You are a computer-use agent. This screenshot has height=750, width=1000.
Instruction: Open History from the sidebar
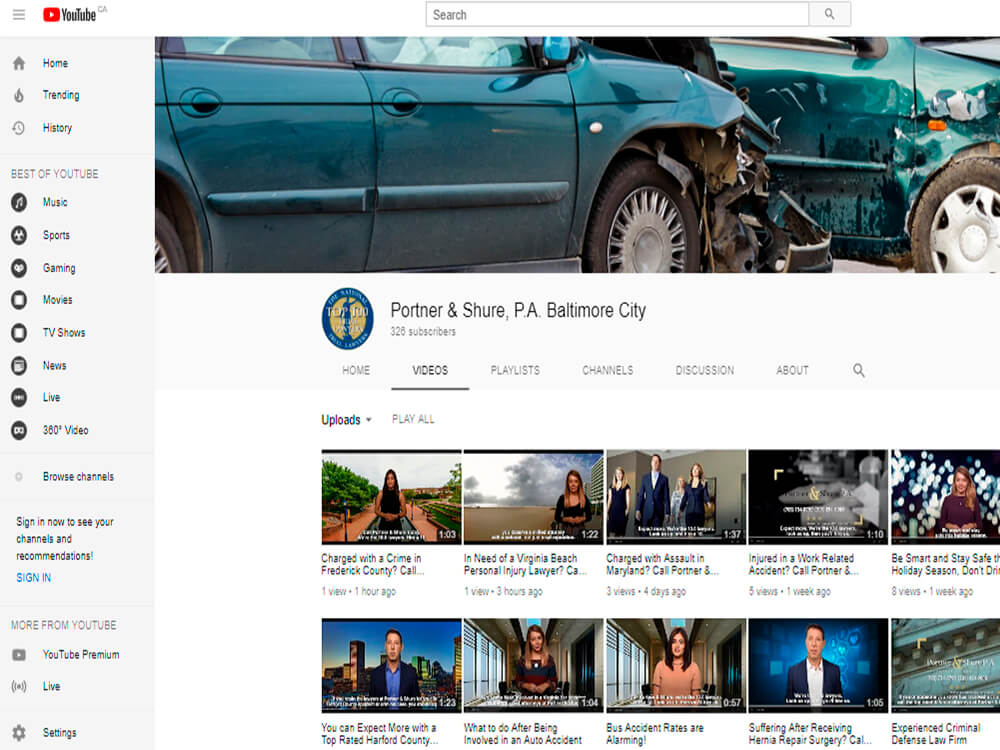point(57,128)
